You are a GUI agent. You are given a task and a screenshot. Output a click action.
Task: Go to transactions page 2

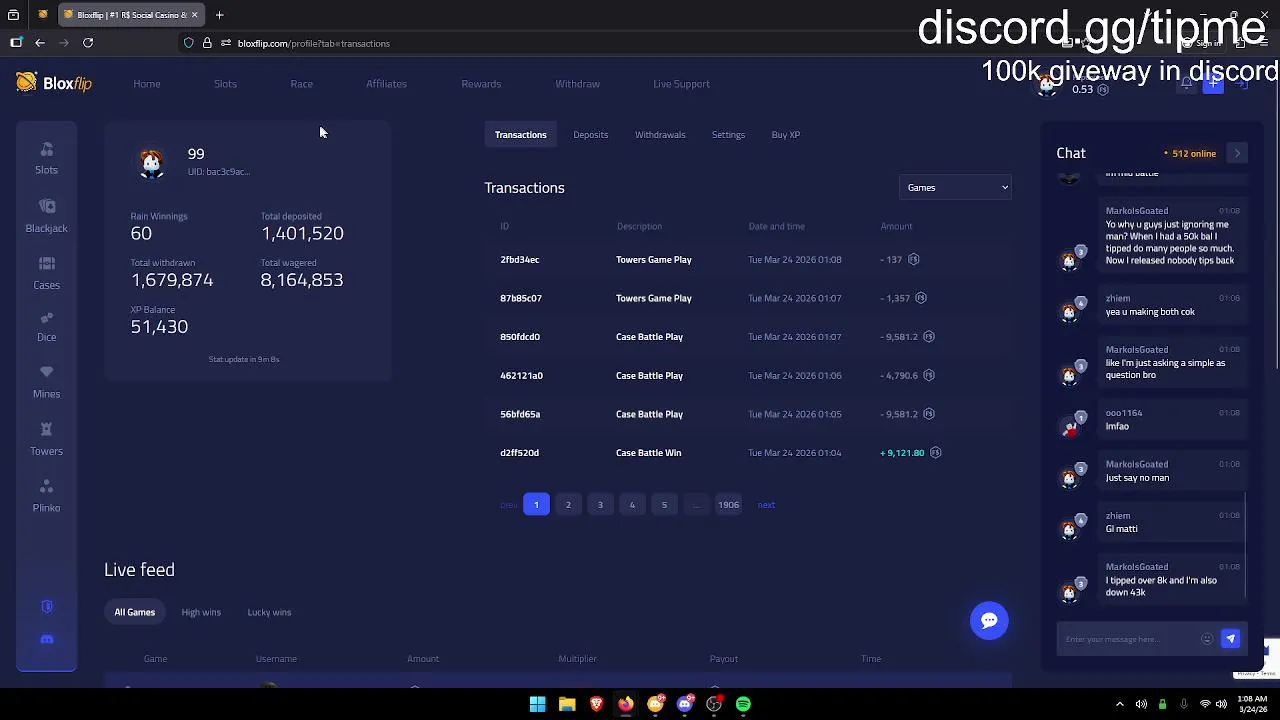pos(568,505)
